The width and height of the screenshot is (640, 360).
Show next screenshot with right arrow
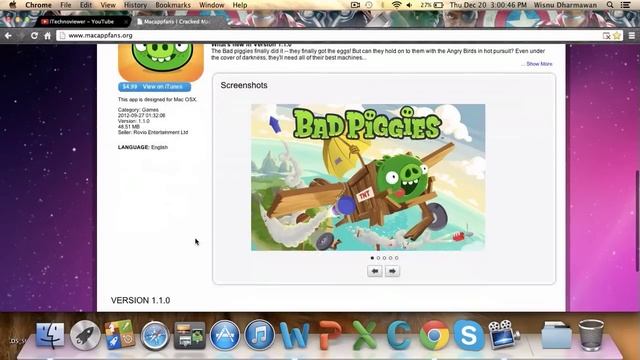click(x=392, y=271)
